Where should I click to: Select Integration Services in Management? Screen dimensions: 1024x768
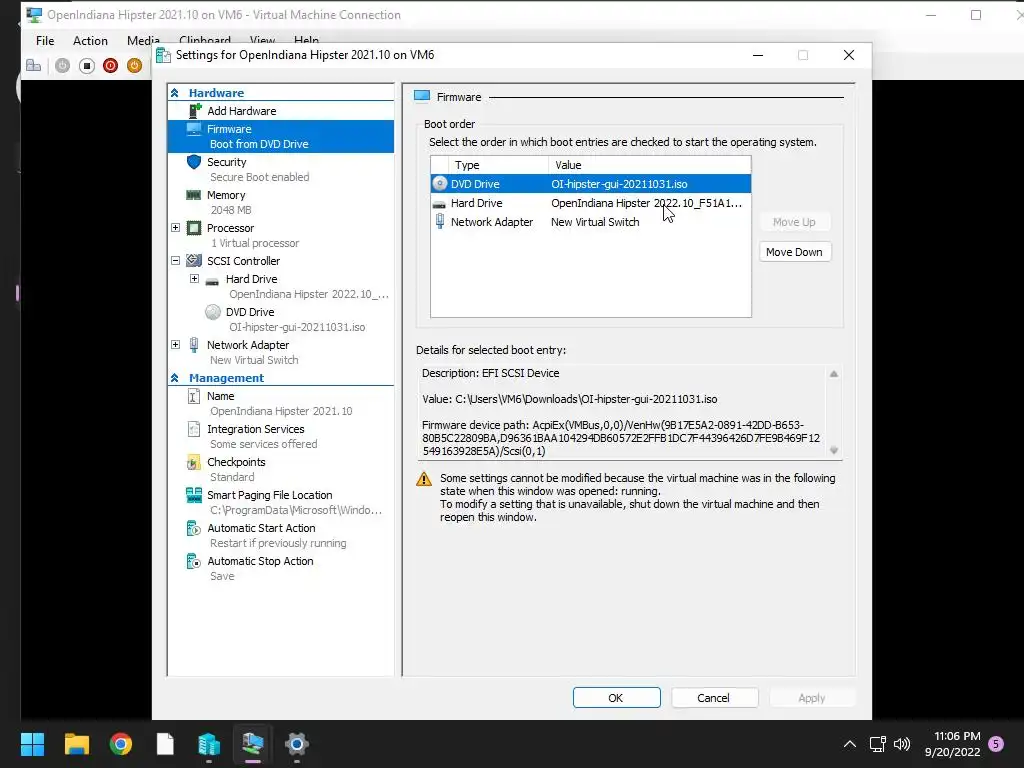click(280, 436)
